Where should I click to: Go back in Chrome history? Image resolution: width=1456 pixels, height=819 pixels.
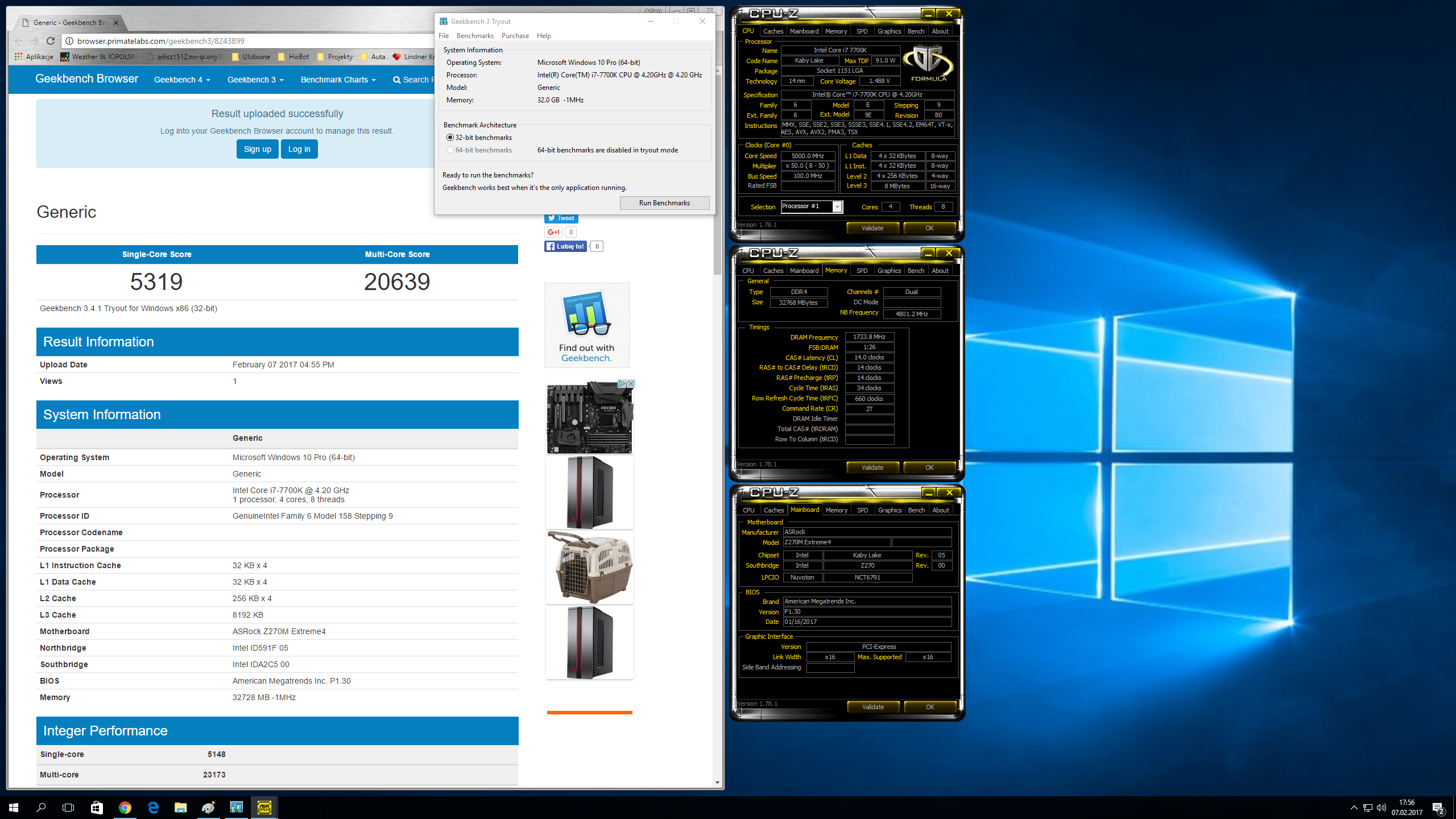pyautogui.click(x=19, y=41)
